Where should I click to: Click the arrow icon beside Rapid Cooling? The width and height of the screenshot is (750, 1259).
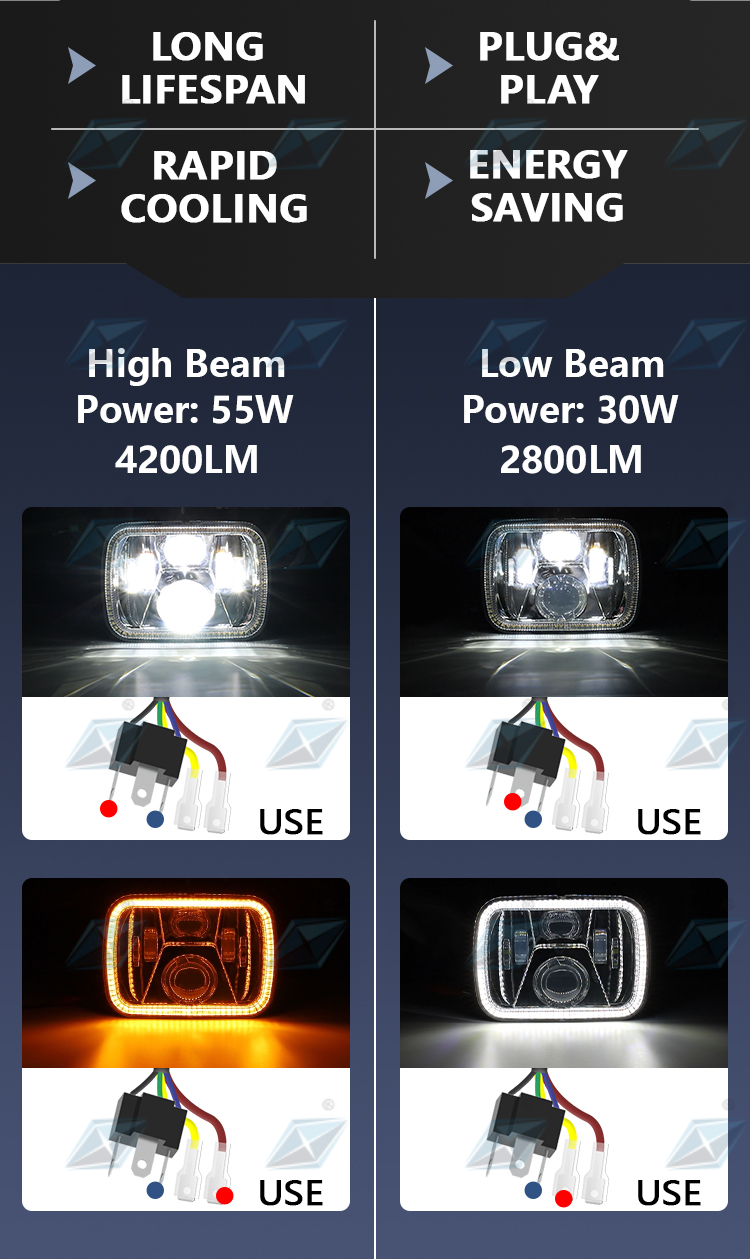pos(81,181)
